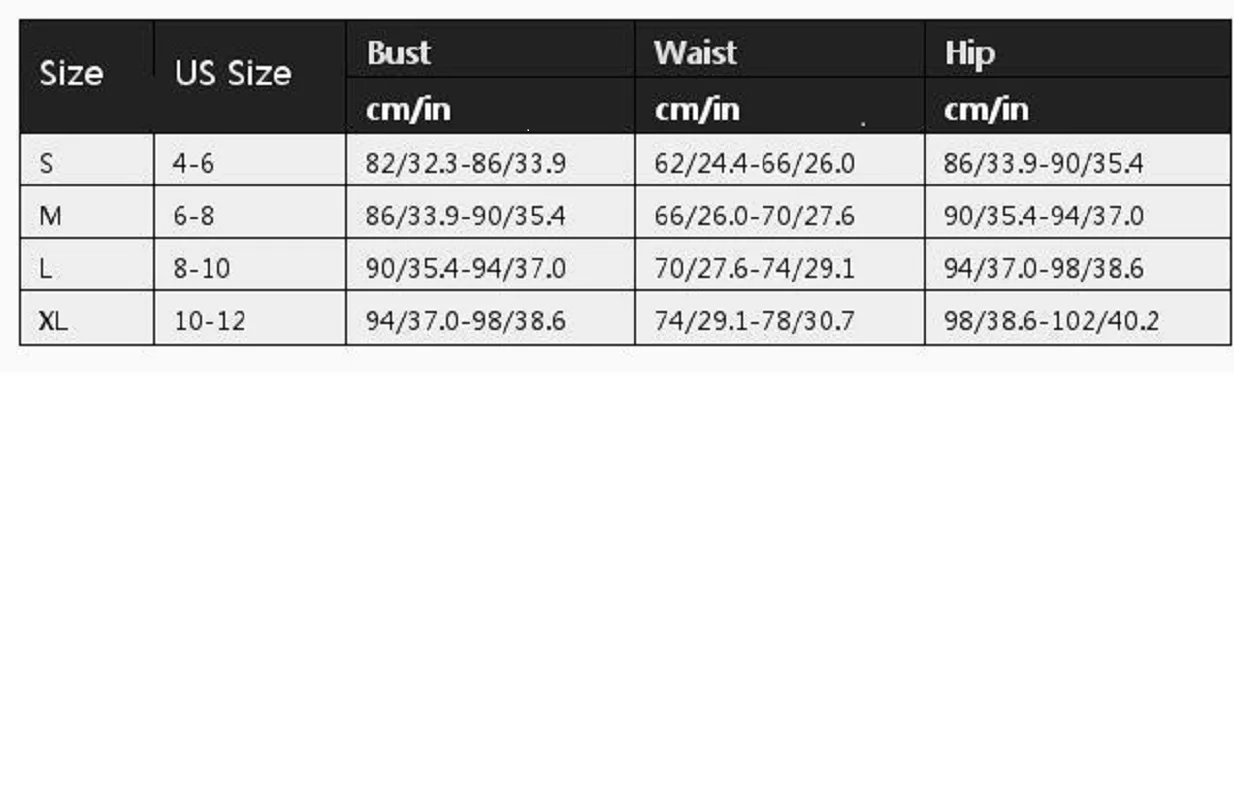Click waist measurement 74/29.1-78/30.7

[755, 321]
